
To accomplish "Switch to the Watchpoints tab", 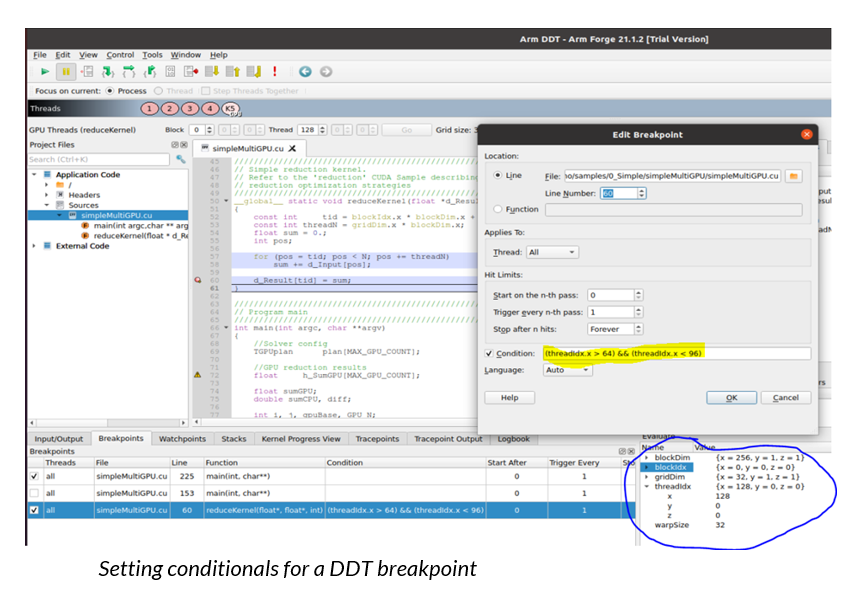I will pos(182,438).
